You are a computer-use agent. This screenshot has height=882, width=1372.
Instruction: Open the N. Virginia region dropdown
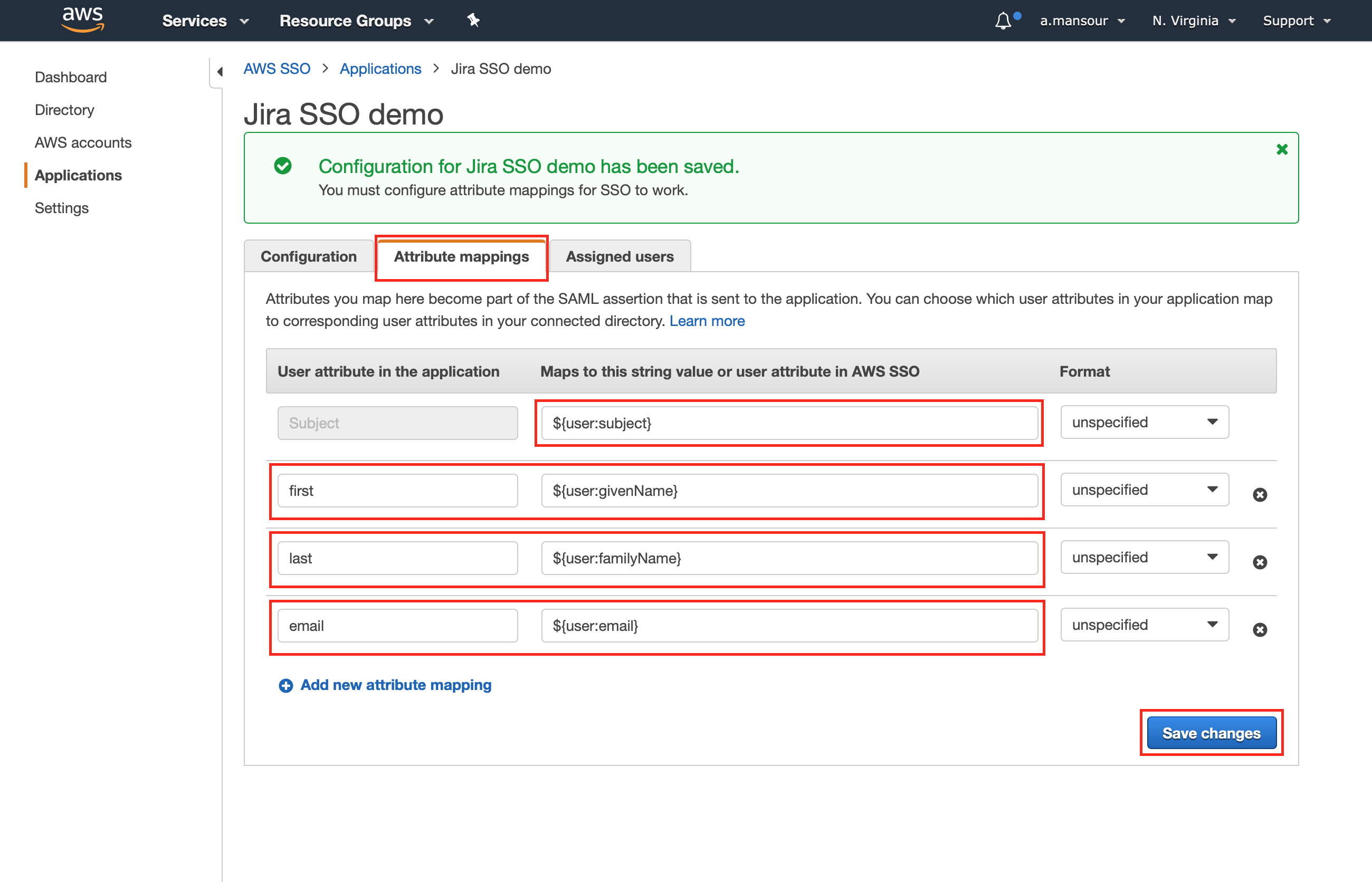click(x=1194, y=21)
